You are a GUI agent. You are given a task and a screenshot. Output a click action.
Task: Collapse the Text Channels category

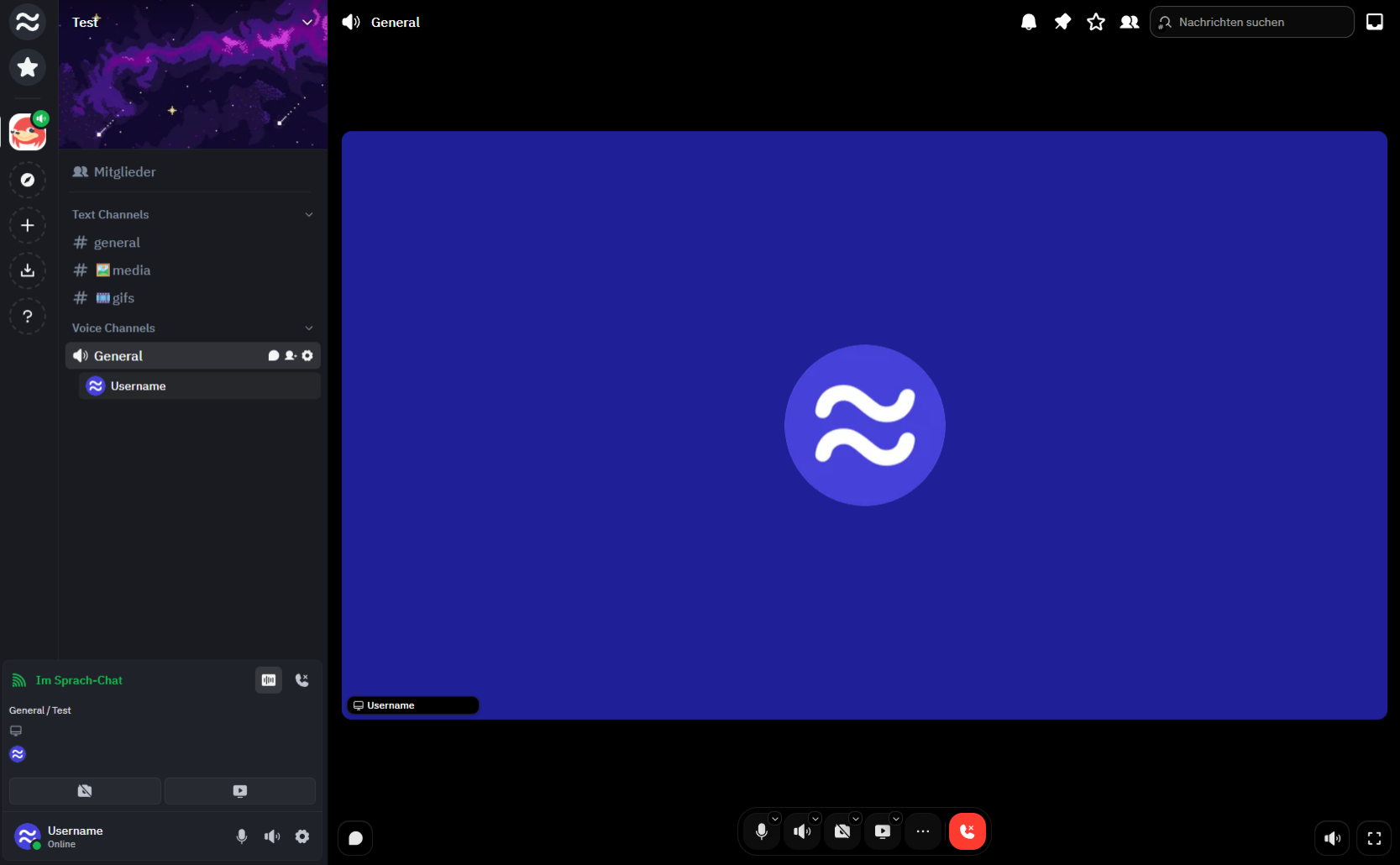[x=193, y=214]
